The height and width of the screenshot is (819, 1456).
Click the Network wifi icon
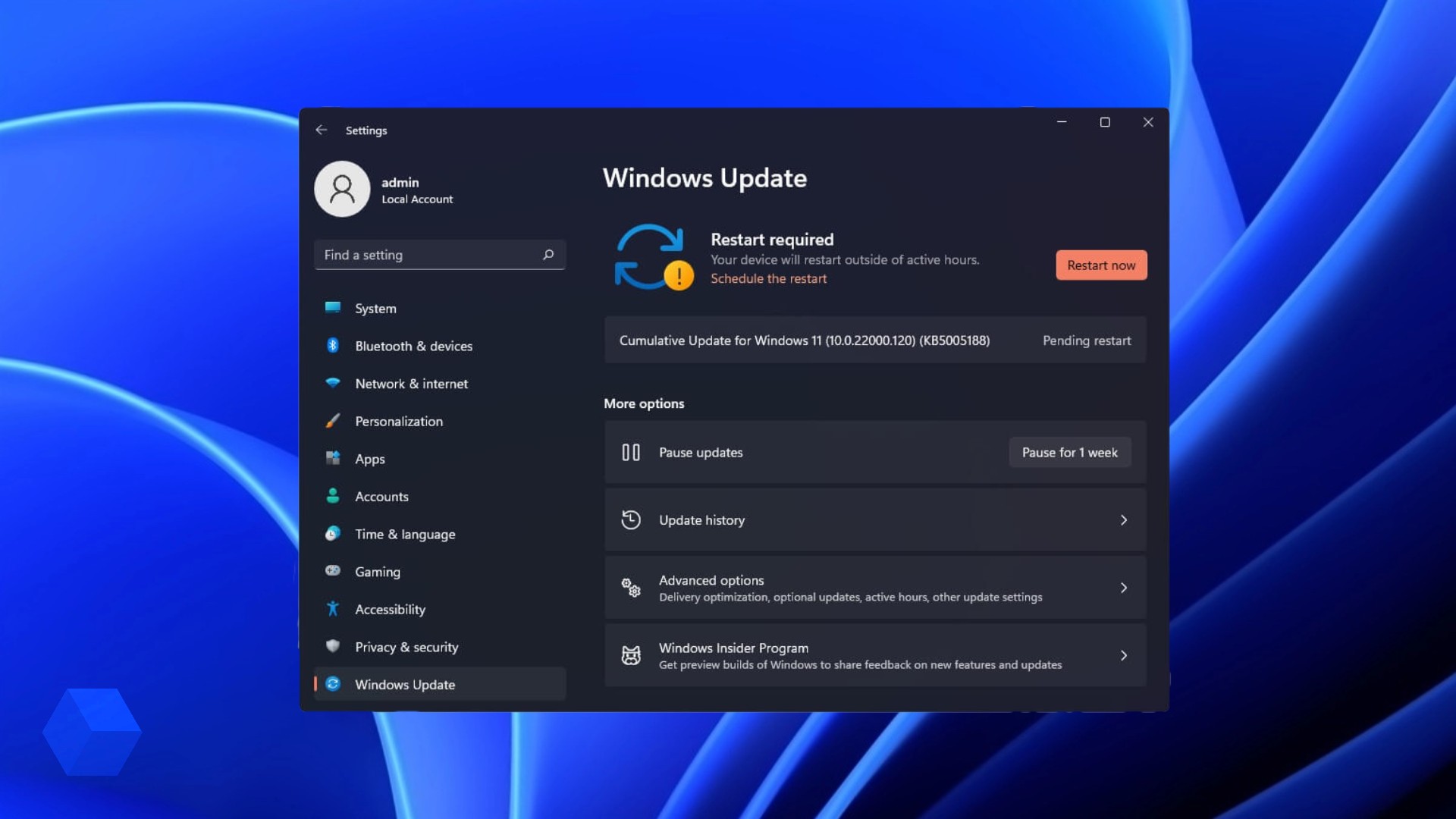[332, 383]
